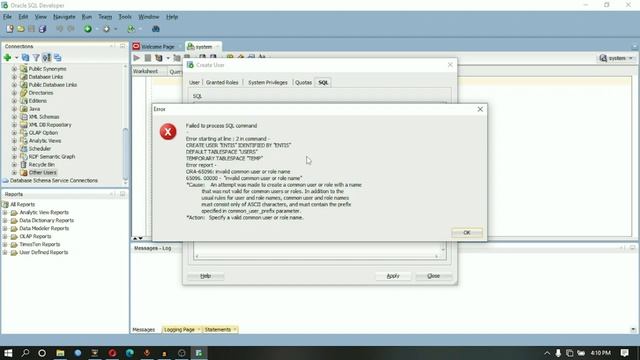The image size is (640, 360).
Task: Click the SQL text horizontal scrollbar in Create User
Action: pos(317,256)
